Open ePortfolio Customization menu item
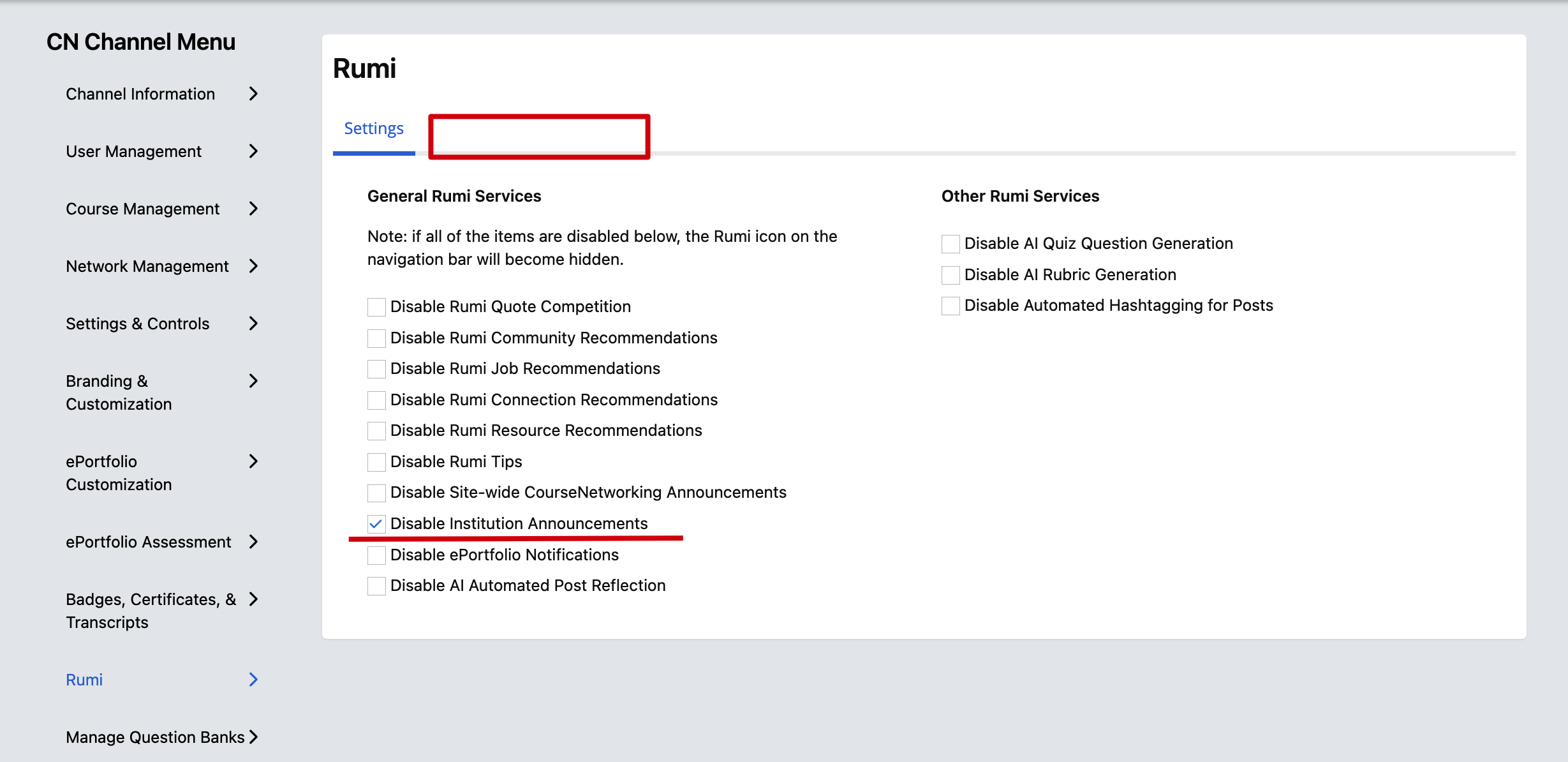Screen dimensions: 1568x762 click(119, 473)
